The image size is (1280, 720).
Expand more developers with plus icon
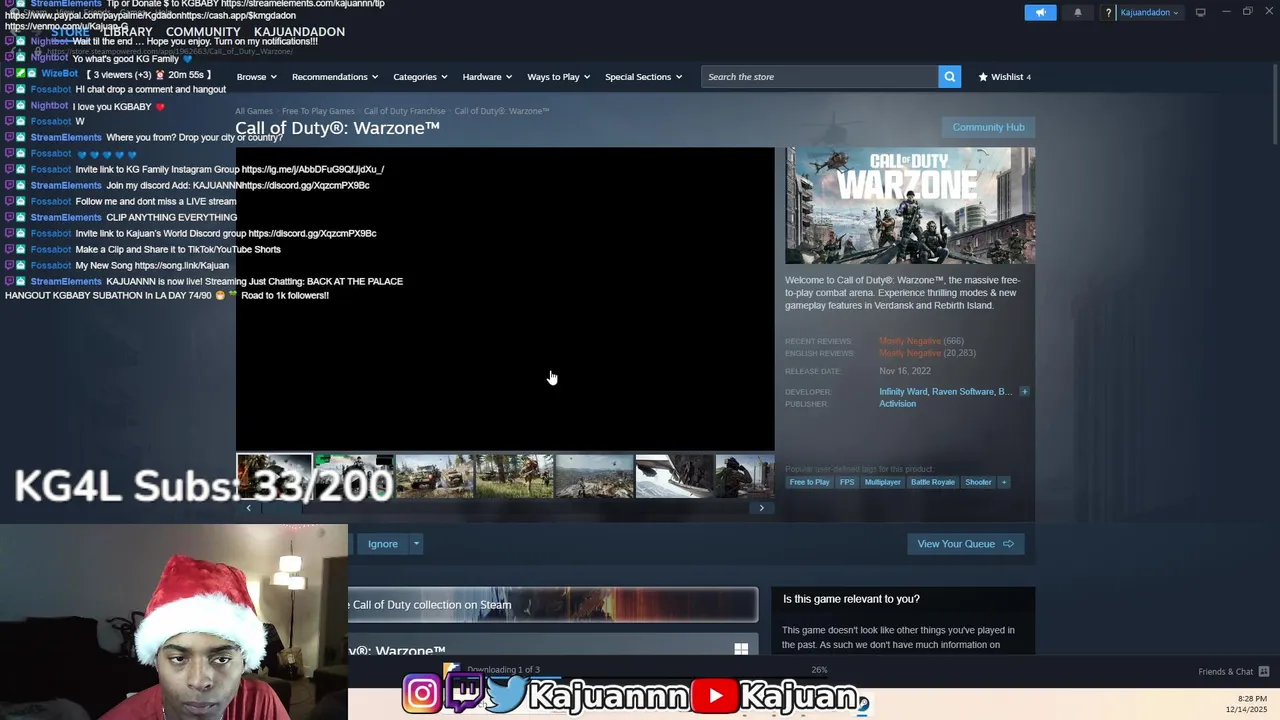click(1024, 392)
